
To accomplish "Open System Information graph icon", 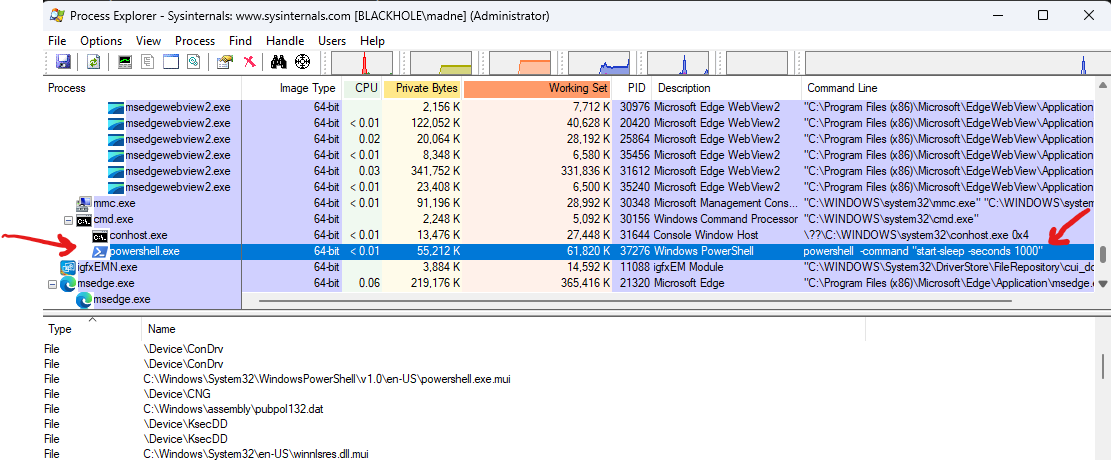I will [x=125, y=62].
